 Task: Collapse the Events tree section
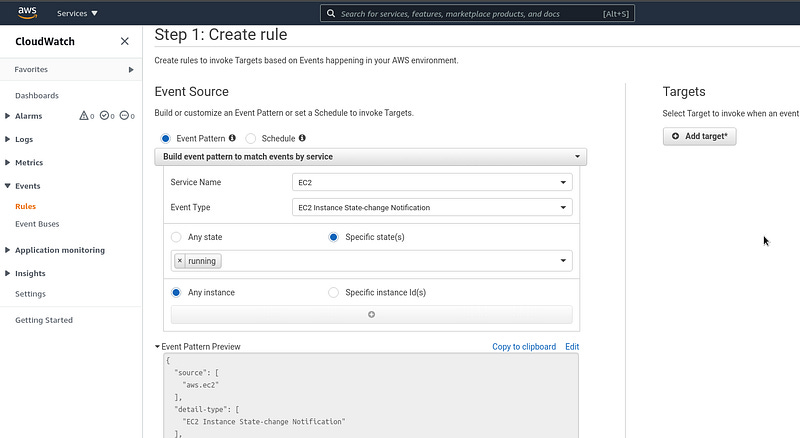7,186
